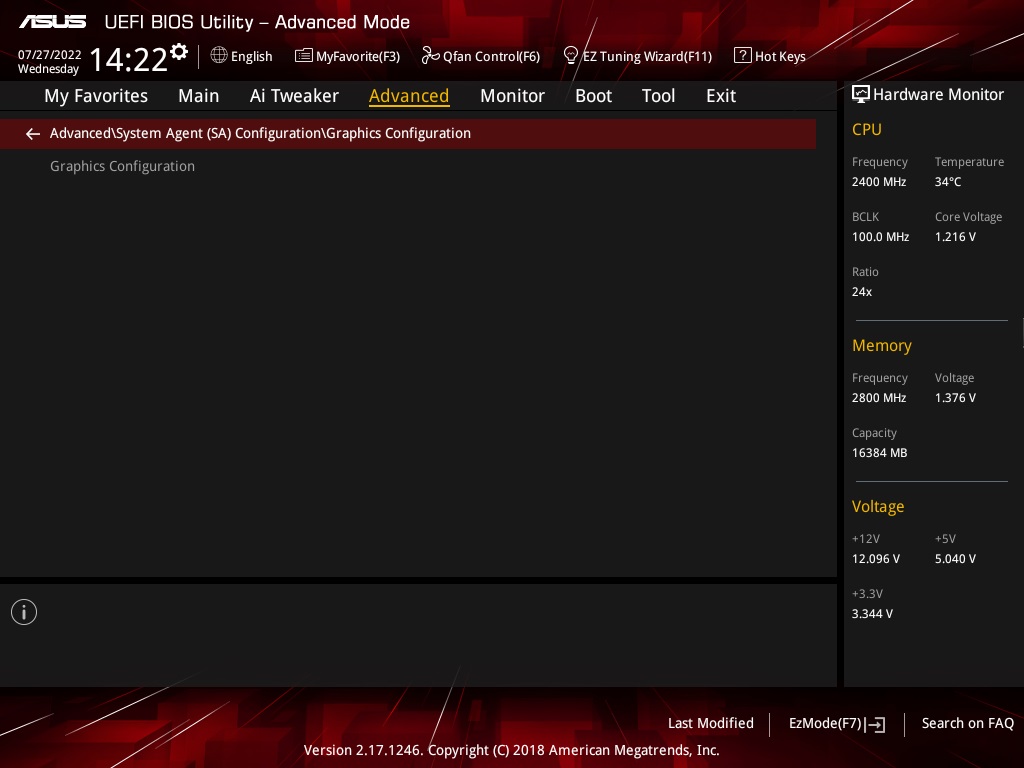
Task: Click the Core Voltage 1.216 V value
Action: (x=955, y=236)
